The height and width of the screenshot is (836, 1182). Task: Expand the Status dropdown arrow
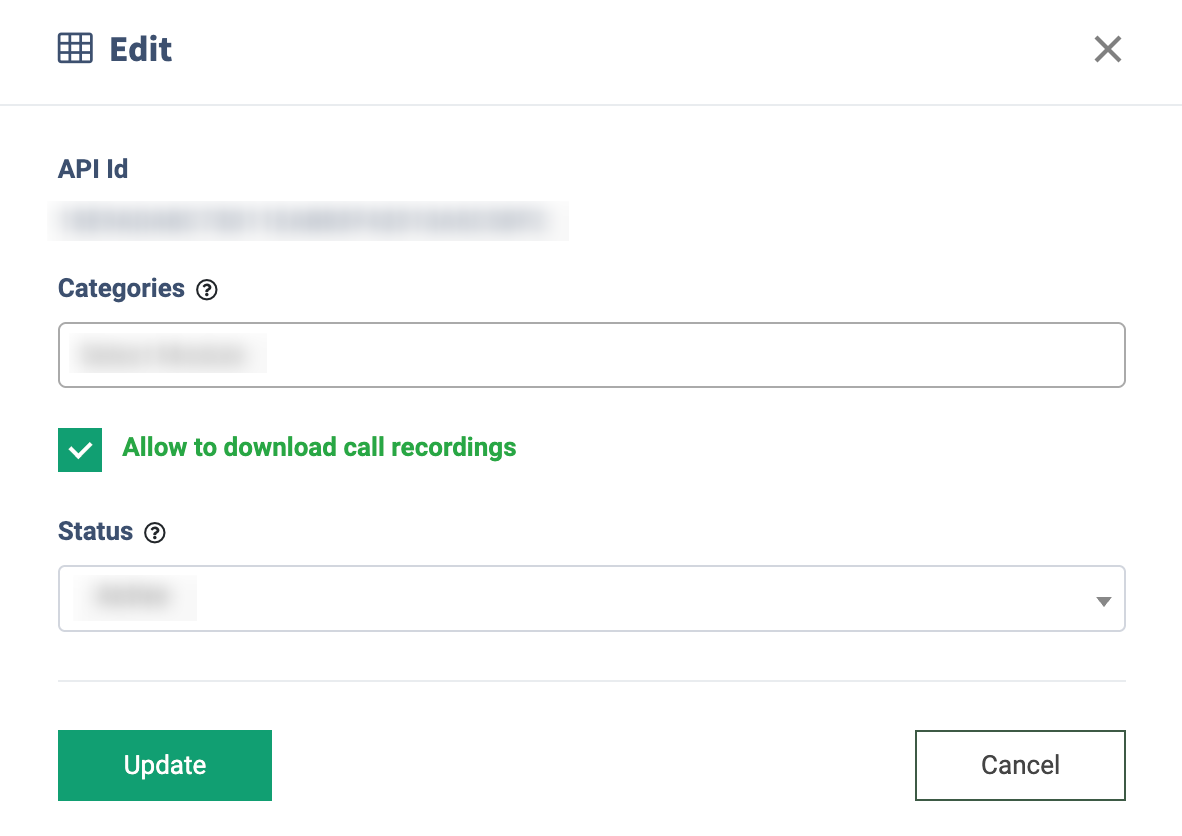pyautogui.click(x=1104, y=601)
